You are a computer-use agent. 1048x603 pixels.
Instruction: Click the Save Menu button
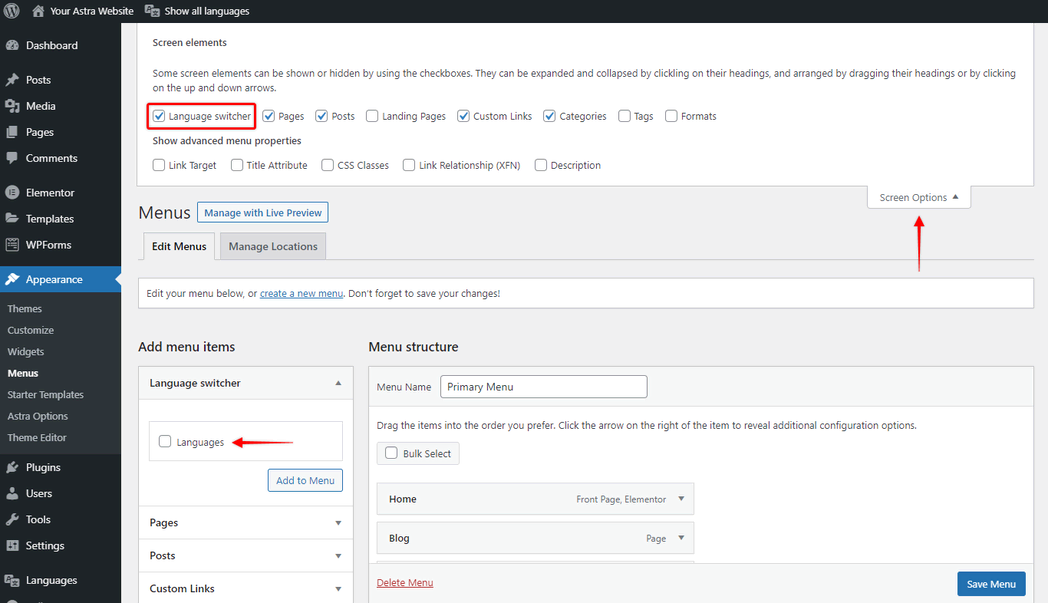(991, 583)
